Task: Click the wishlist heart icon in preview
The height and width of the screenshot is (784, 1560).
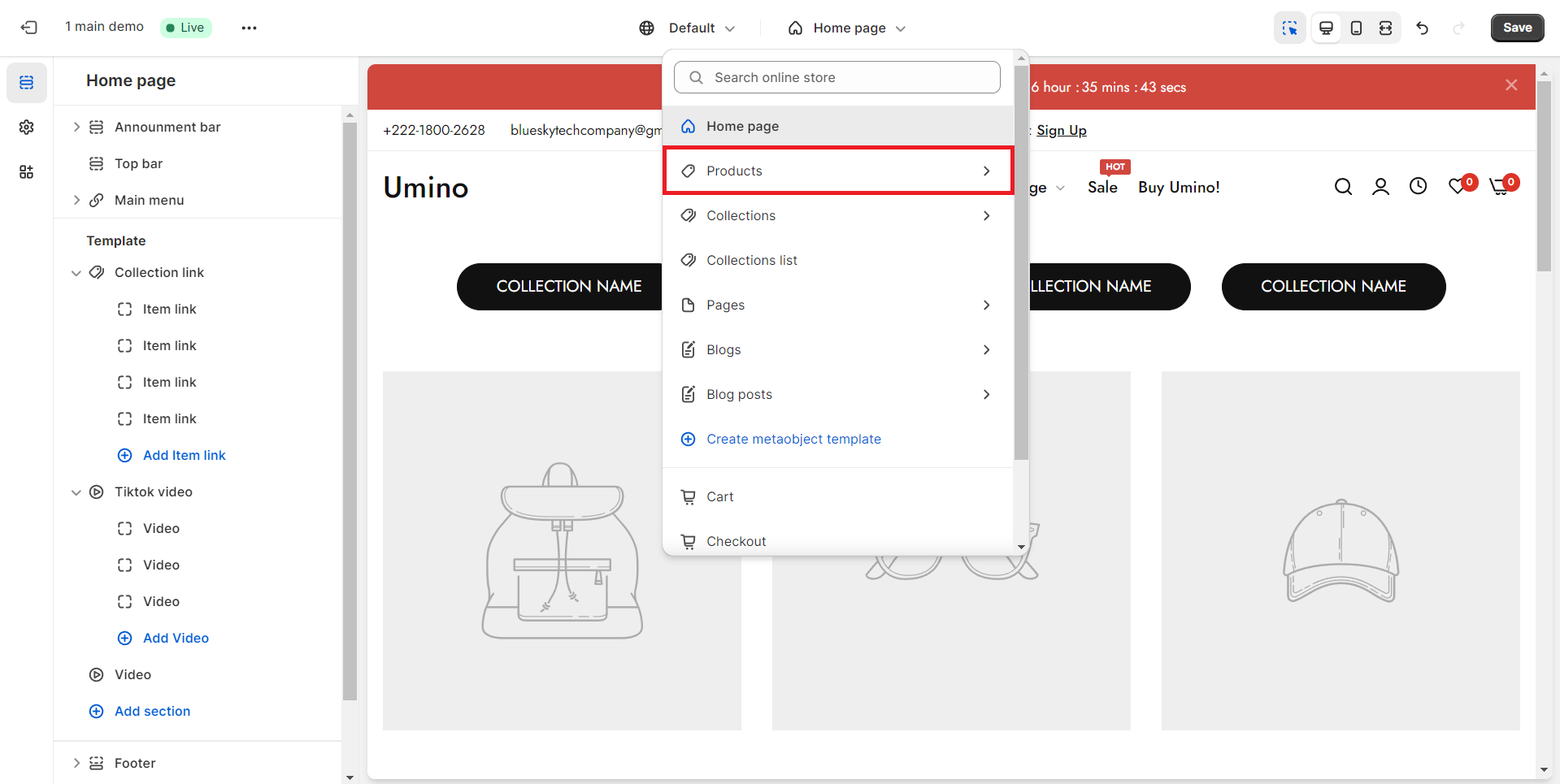Action: (1458, 187)
